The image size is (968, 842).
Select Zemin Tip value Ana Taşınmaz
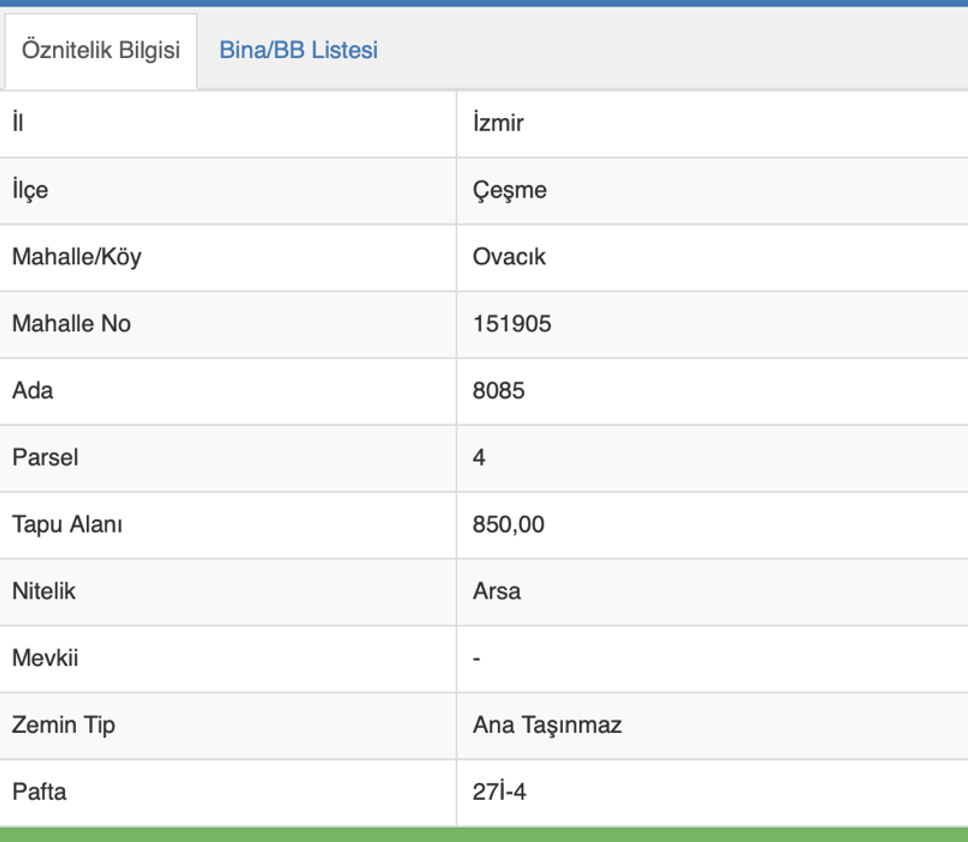[x=547, y=725]
